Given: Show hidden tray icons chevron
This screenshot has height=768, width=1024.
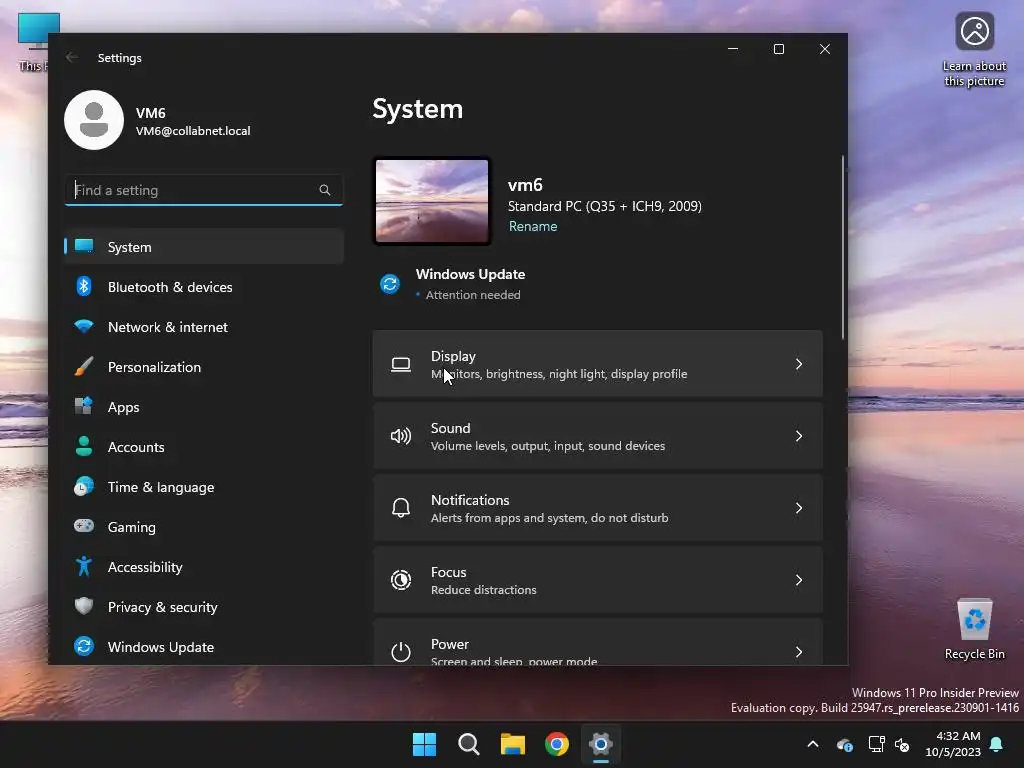Looking at the screenshot, I should [813, 744].
